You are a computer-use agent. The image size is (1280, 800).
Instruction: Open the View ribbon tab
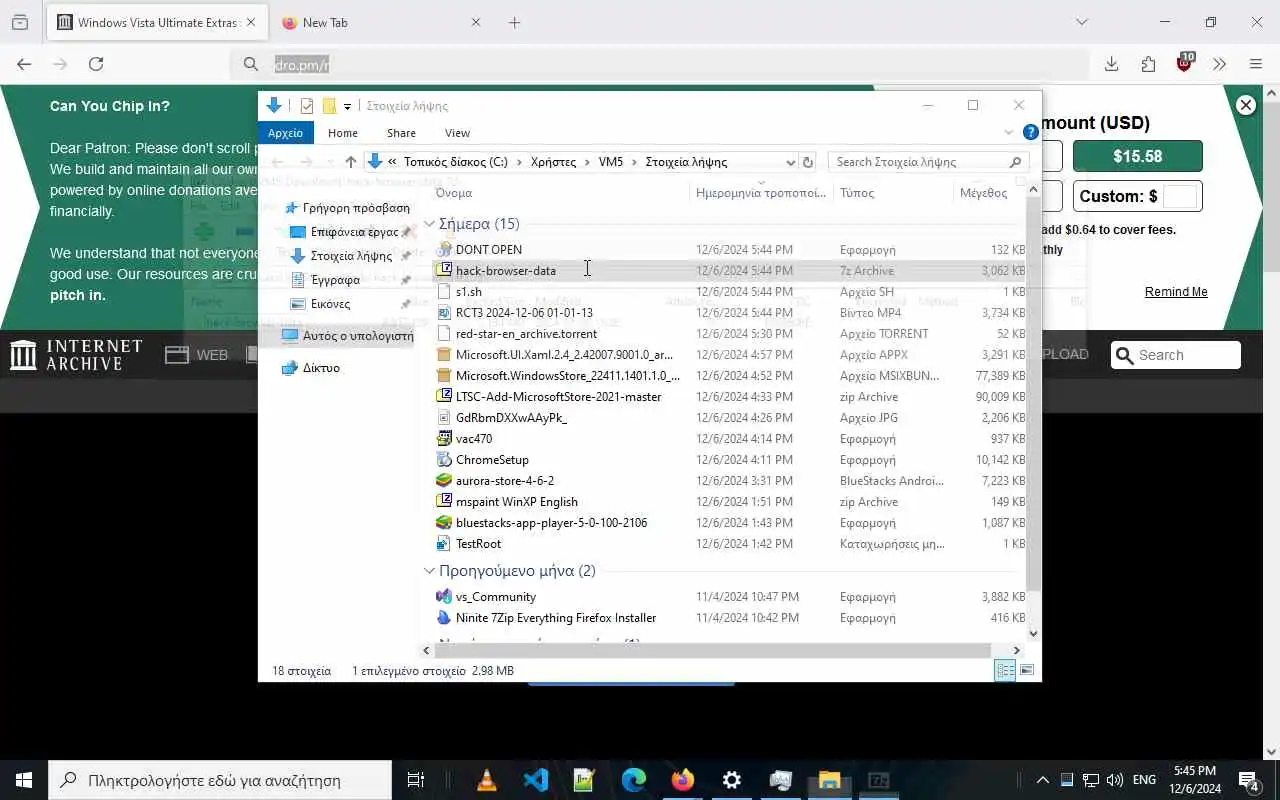[457, 133]
